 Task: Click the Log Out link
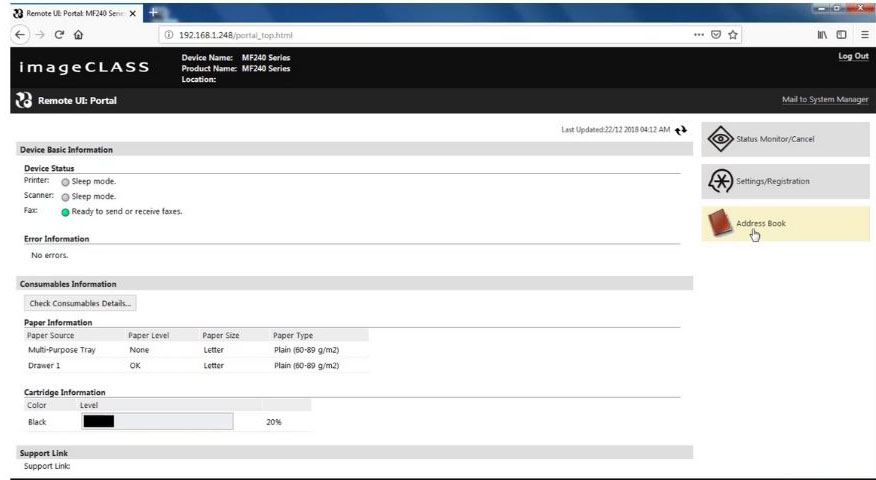coord(853,57)
